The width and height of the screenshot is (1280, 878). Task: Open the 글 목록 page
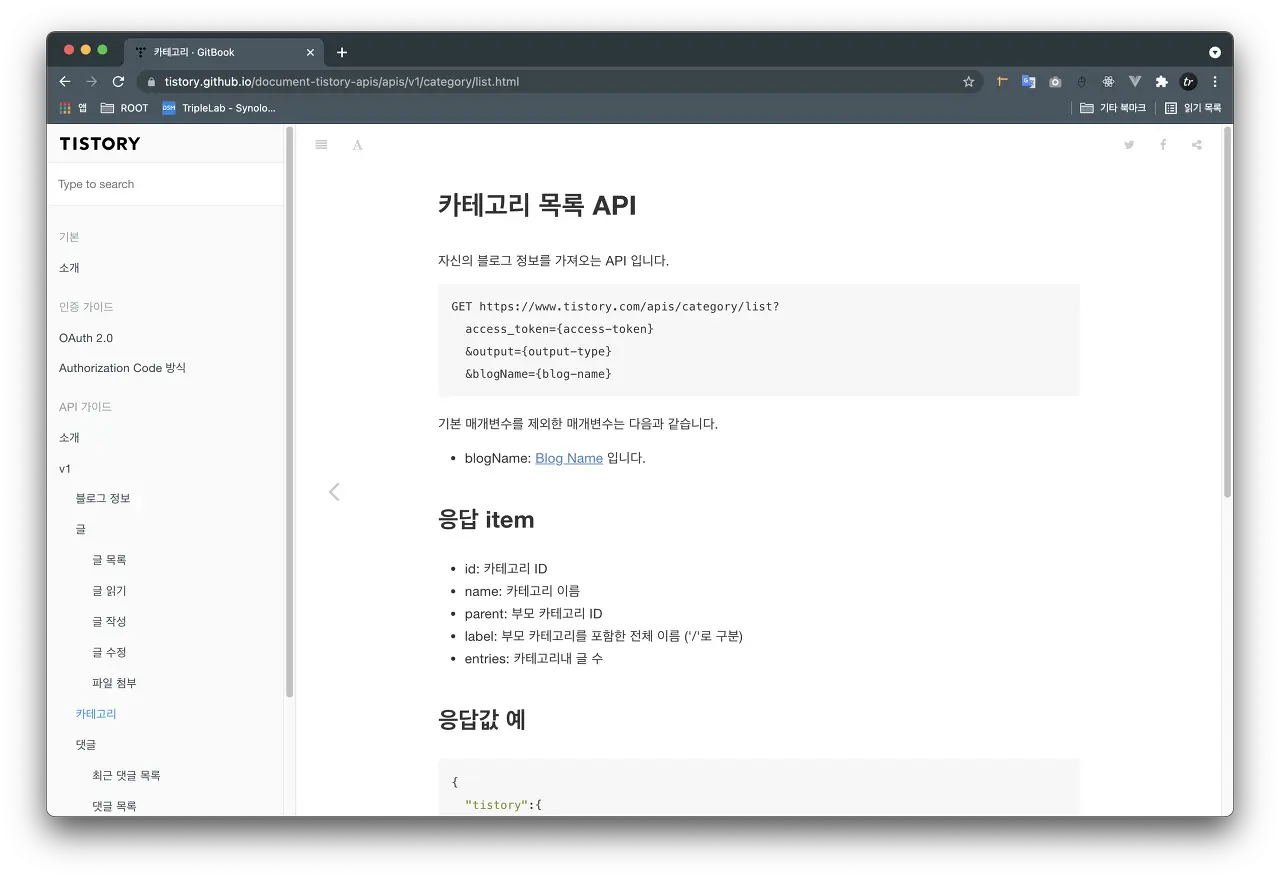pyautogui.click(x=109, y=560)
